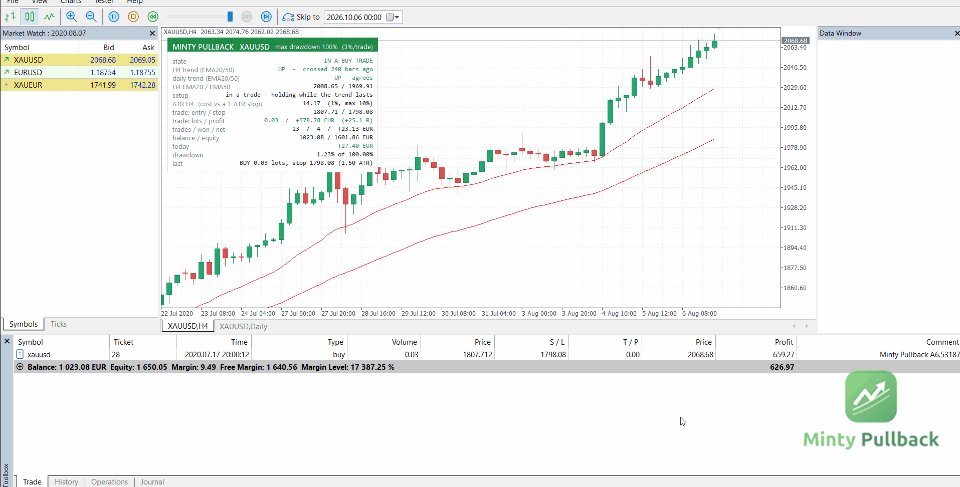Click the up arrow icon beside EURUSD

6,72
